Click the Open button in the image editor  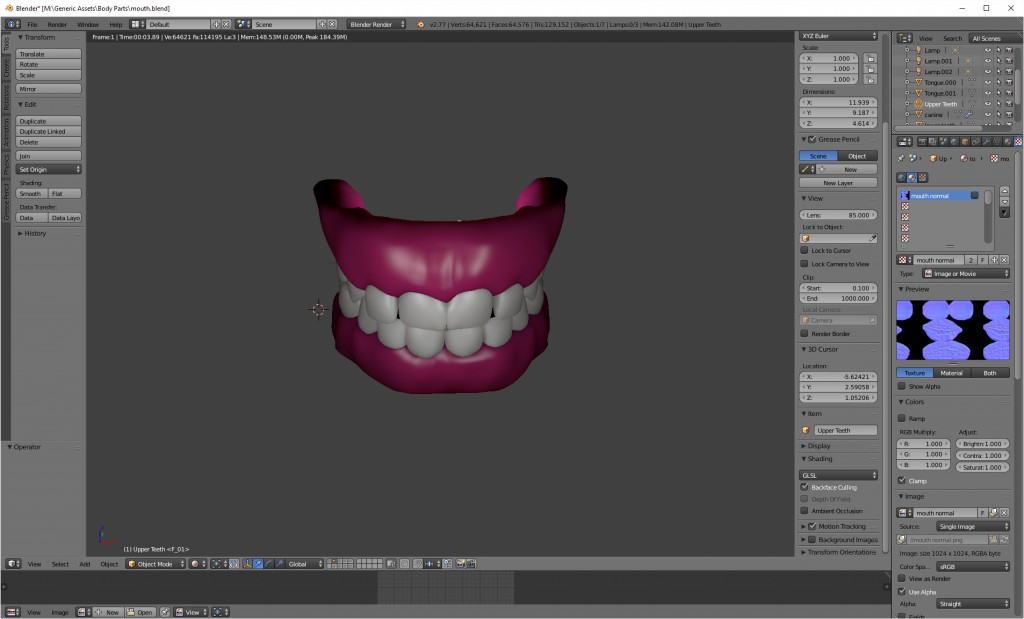[x=139, y=612]
